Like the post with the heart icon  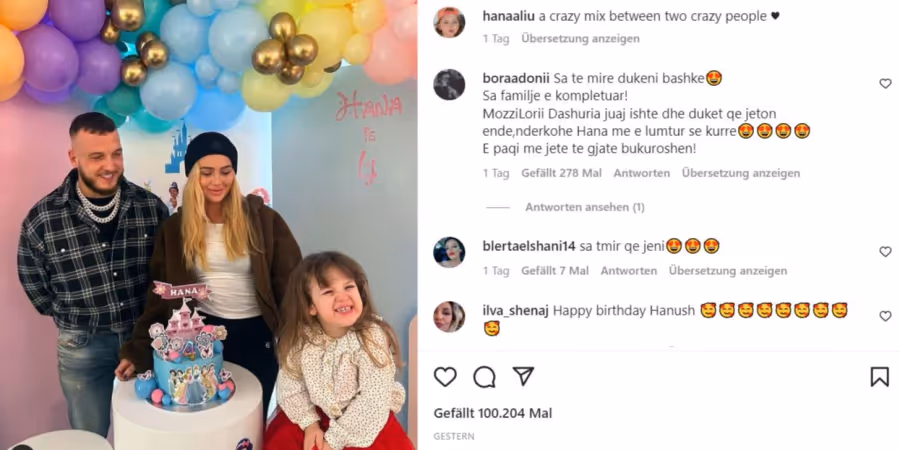click(x=445, y=377)
